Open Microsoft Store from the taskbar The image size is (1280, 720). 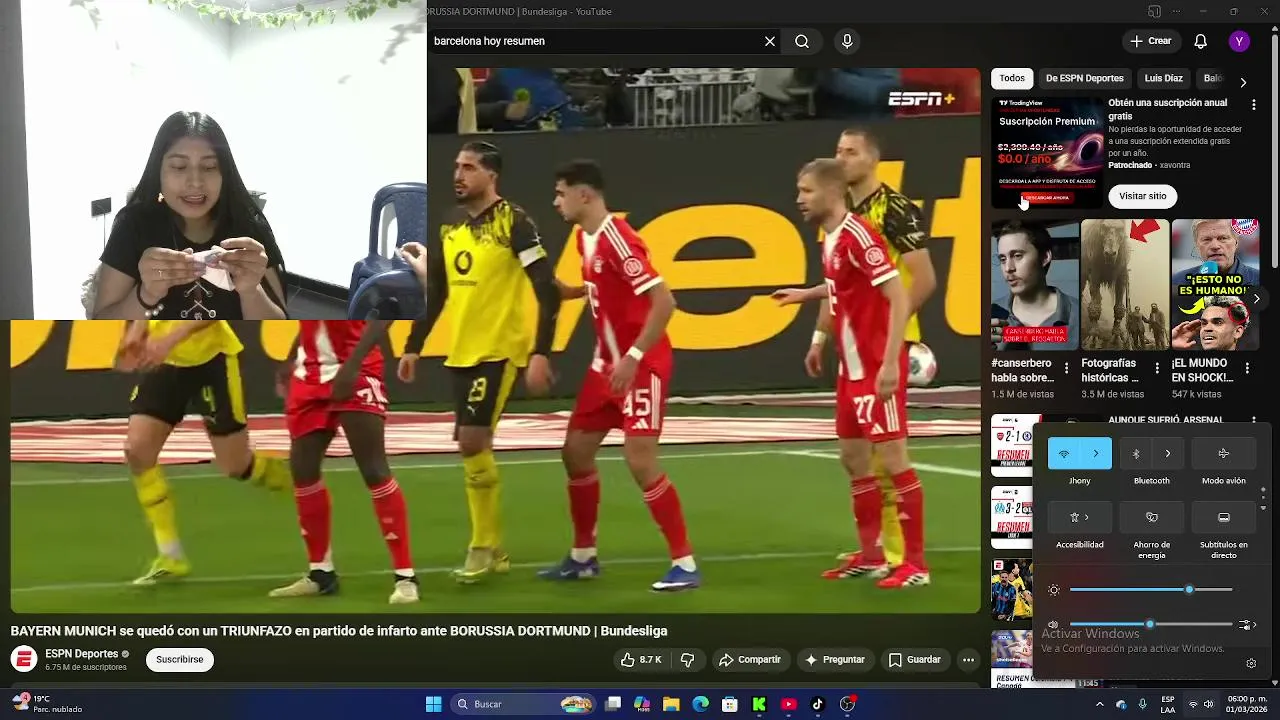tap(730, 704)
